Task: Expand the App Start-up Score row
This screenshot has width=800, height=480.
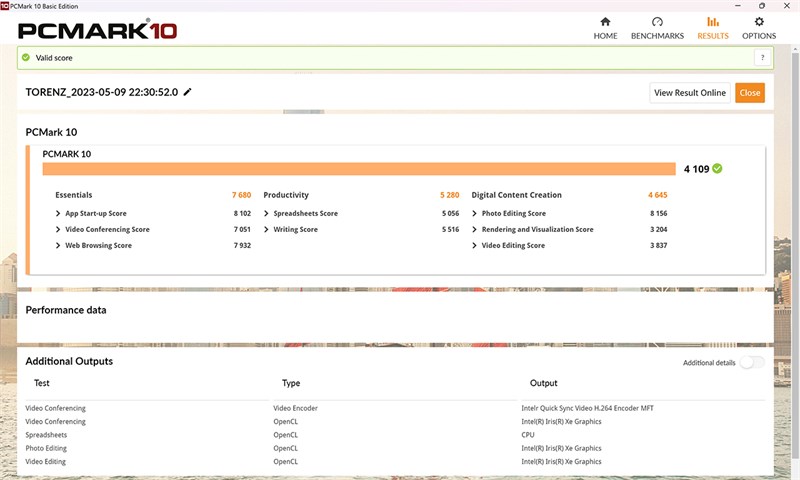Action: [x=58, y=213]
